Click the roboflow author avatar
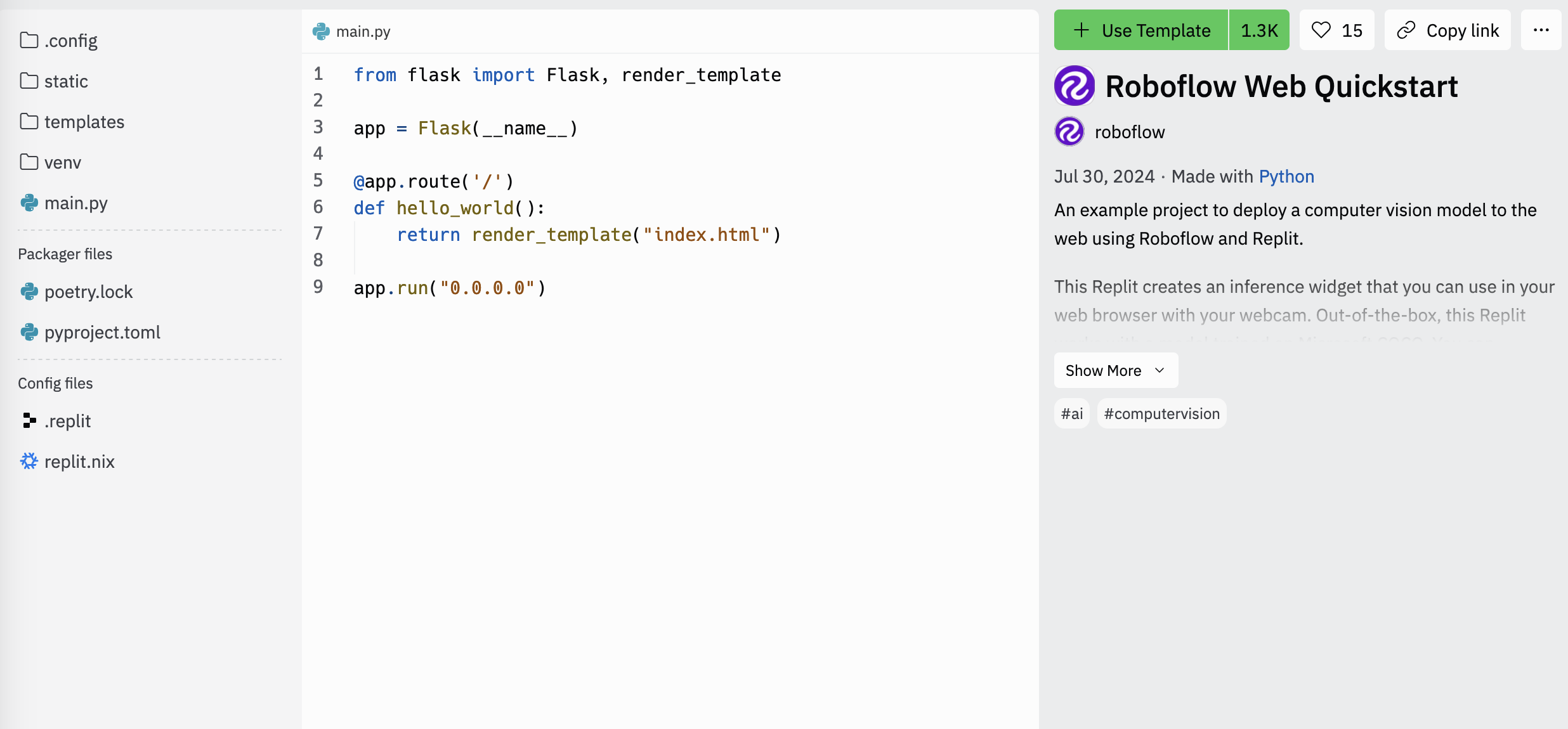 [1069, 131]
